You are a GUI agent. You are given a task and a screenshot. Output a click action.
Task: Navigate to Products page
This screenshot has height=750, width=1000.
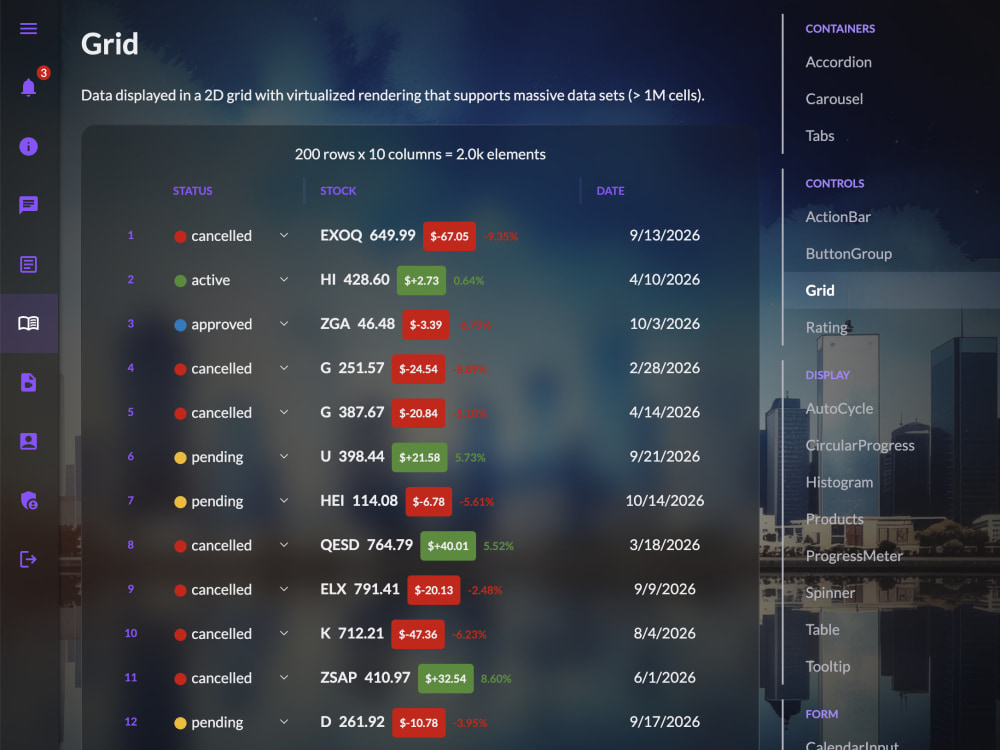(x=834, y=519)
